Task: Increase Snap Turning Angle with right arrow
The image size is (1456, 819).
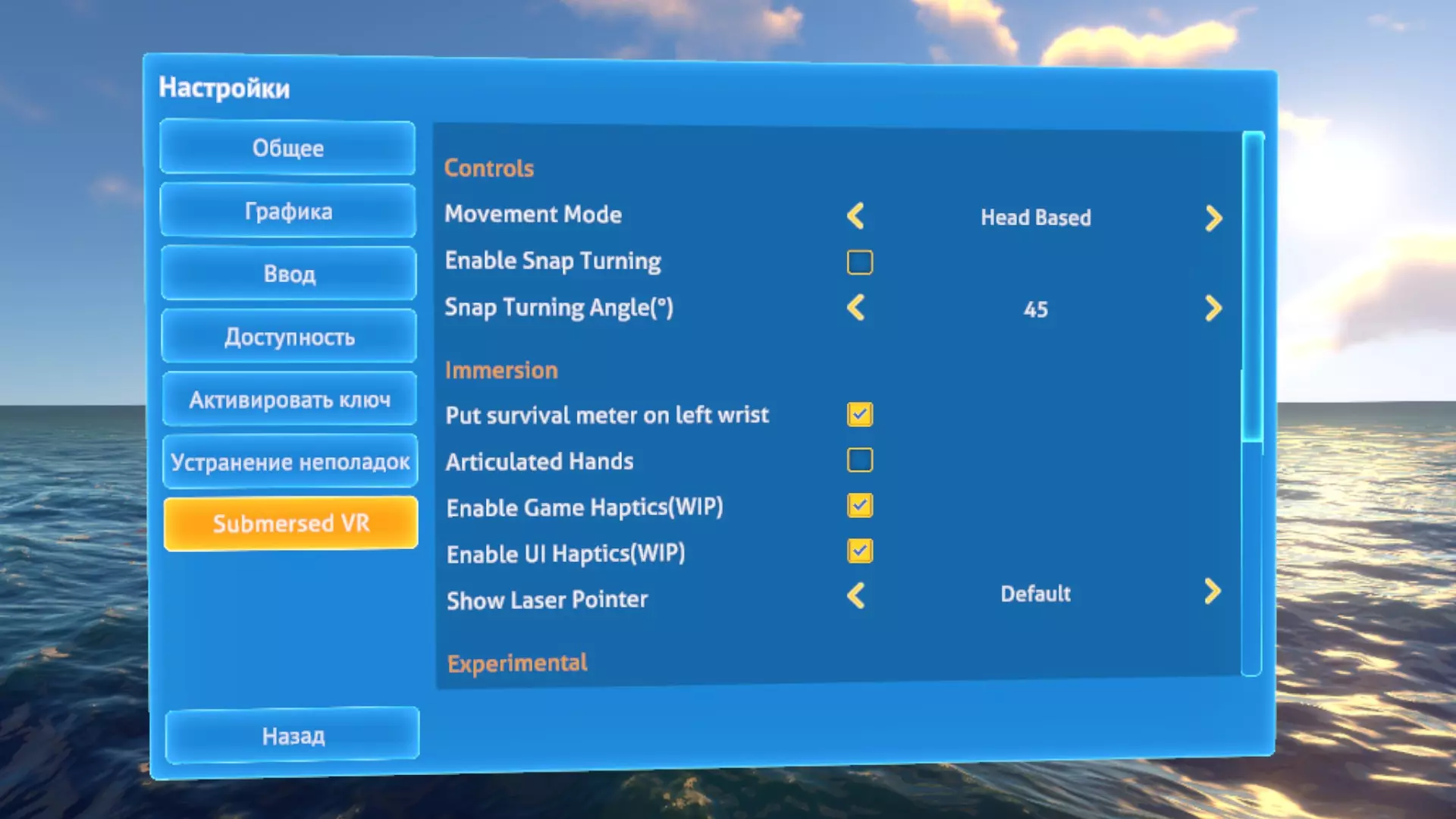Action: [1213, 308]
